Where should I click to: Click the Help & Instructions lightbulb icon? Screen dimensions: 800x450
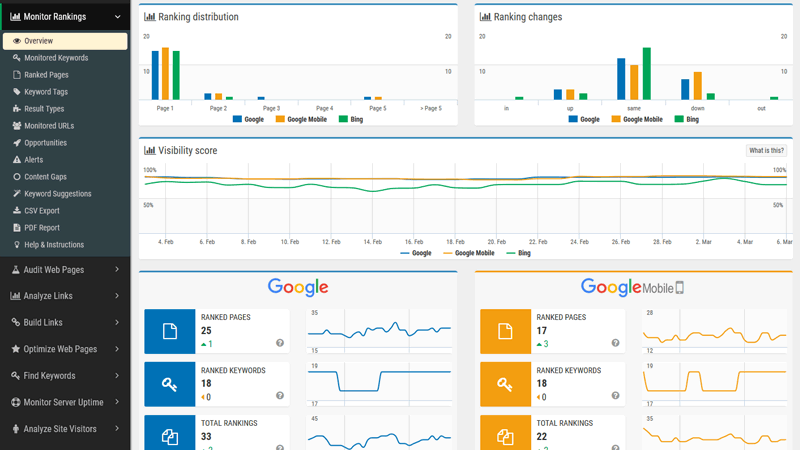point(17,245)
